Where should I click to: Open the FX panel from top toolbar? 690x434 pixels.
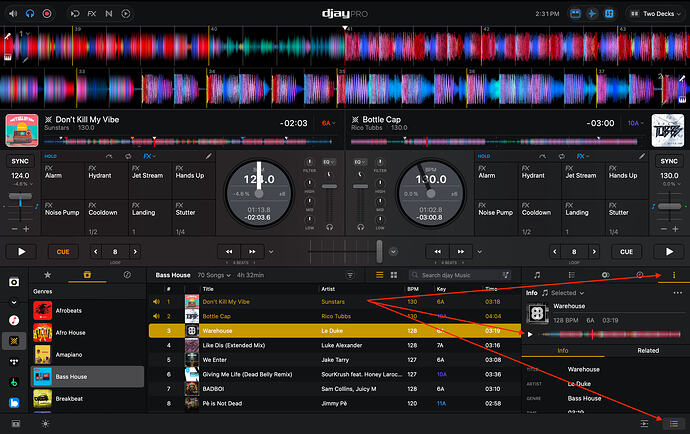click(x=92, y=14)
